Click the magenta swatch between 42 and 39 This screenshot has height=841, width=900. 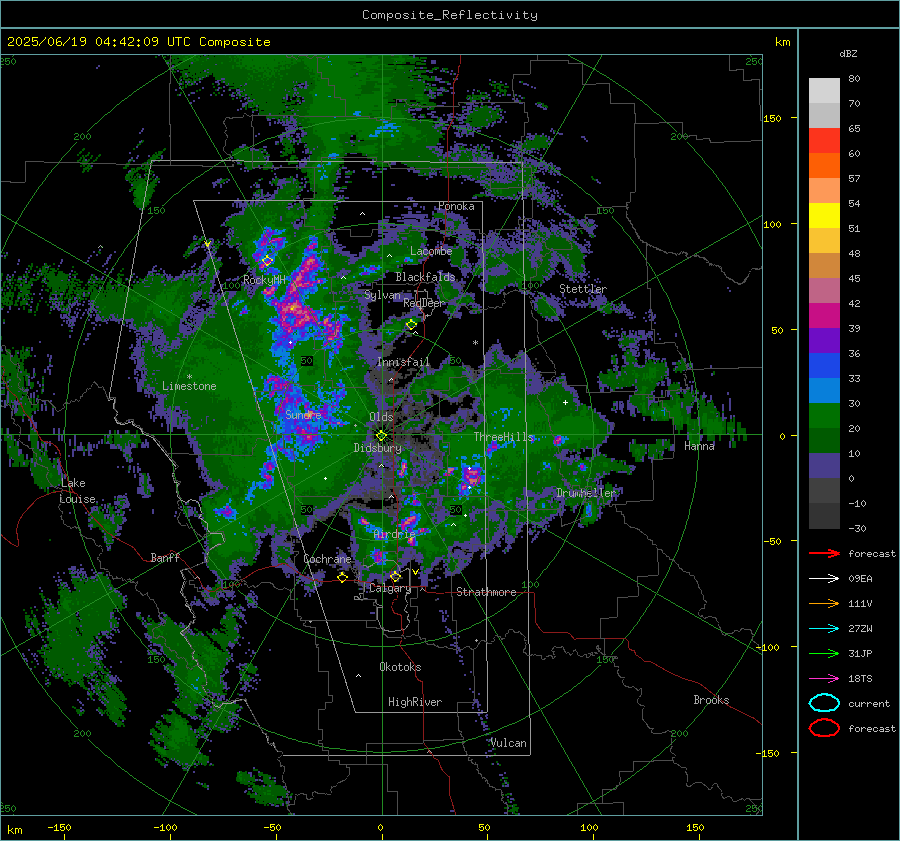pos(824,316)
